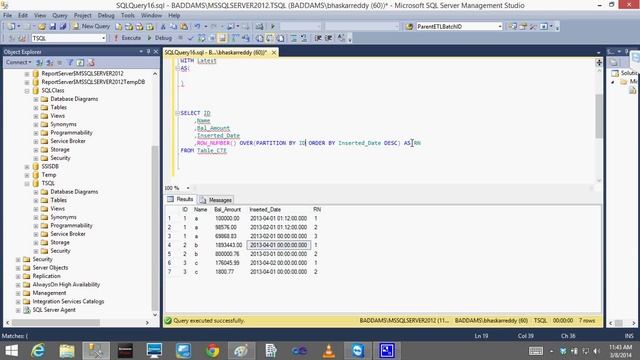Close the SQLQuery16.sql tab
The image size is (640, 360).
coord(274,52)
